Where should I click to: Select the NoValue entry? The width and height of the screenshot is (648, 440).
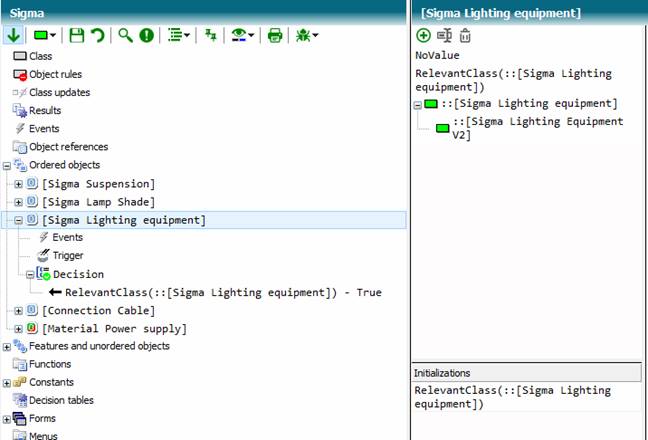coord(437,55)
